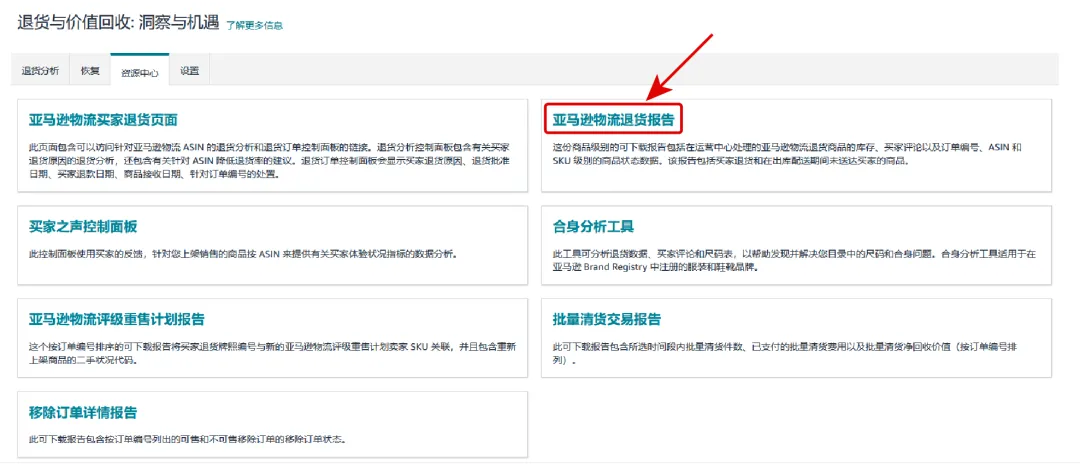
Task: Select the 资源中心 tab
Action: [x=140, y=71]
